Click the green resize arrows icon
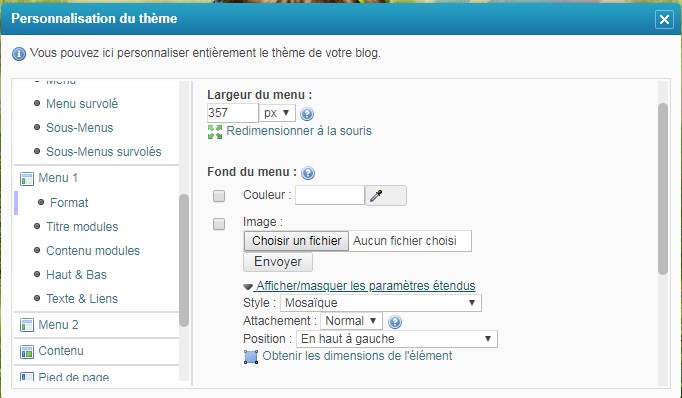 [x=215, y=132]
